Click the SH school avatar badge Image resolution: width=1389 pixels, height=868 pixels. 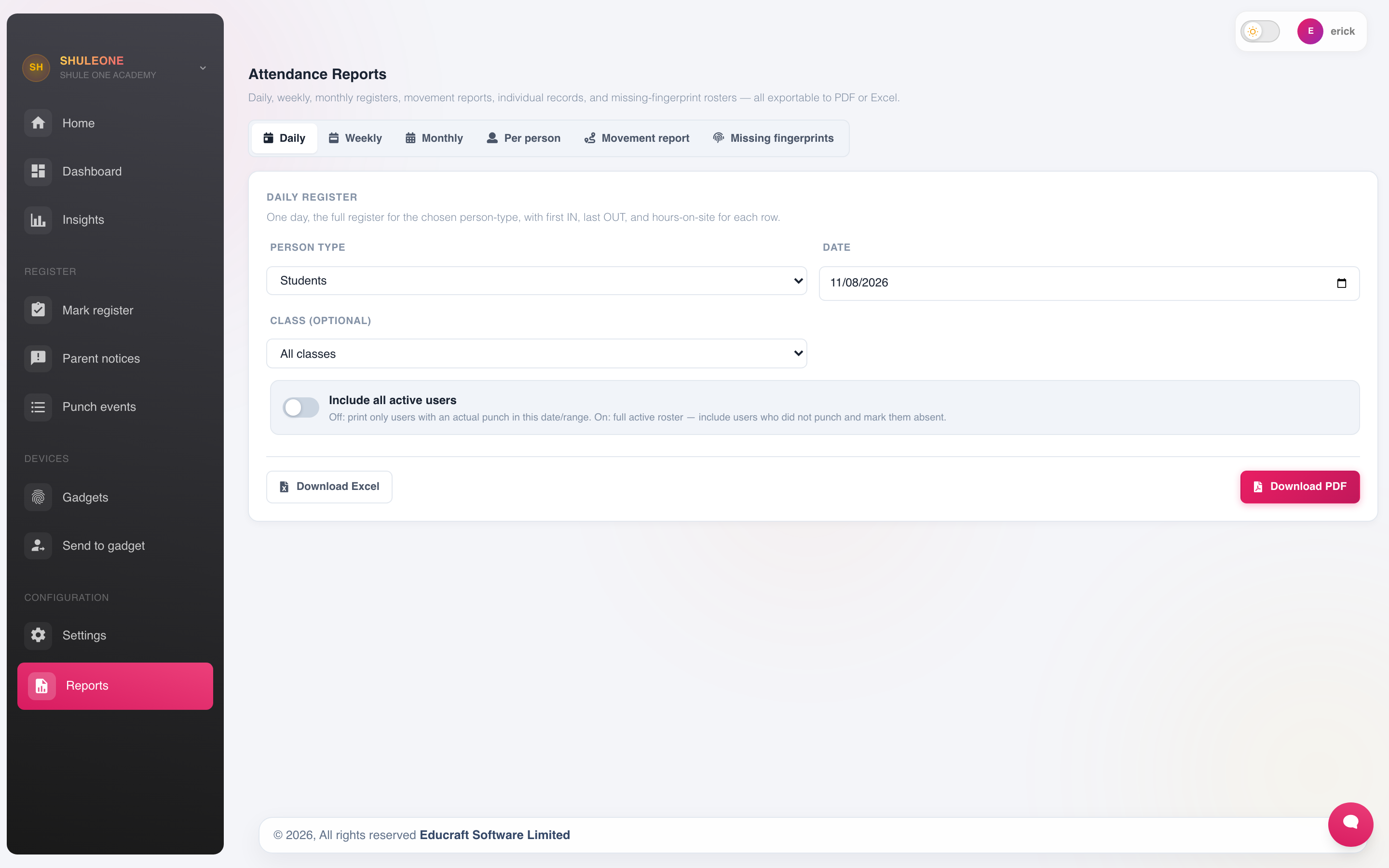coord(36,68)
